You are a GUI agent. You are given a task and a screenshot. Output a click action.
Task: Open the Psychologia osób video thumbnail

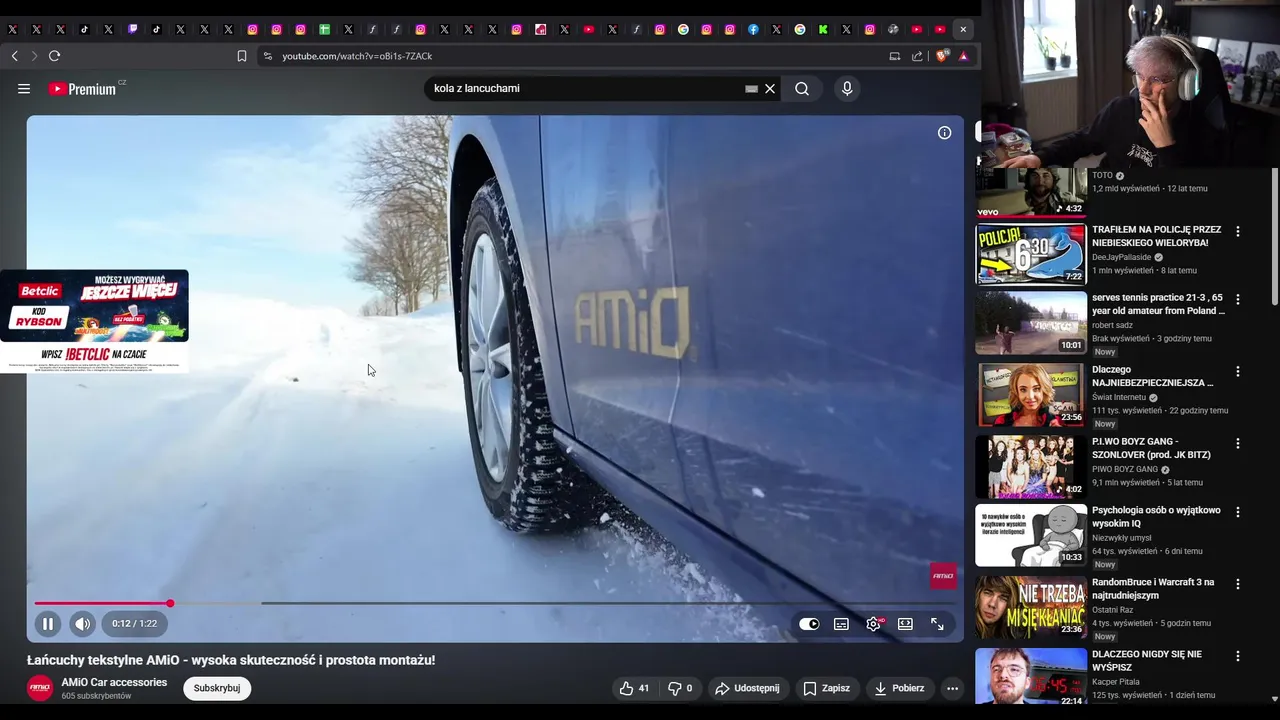[x=1031, y=535]
